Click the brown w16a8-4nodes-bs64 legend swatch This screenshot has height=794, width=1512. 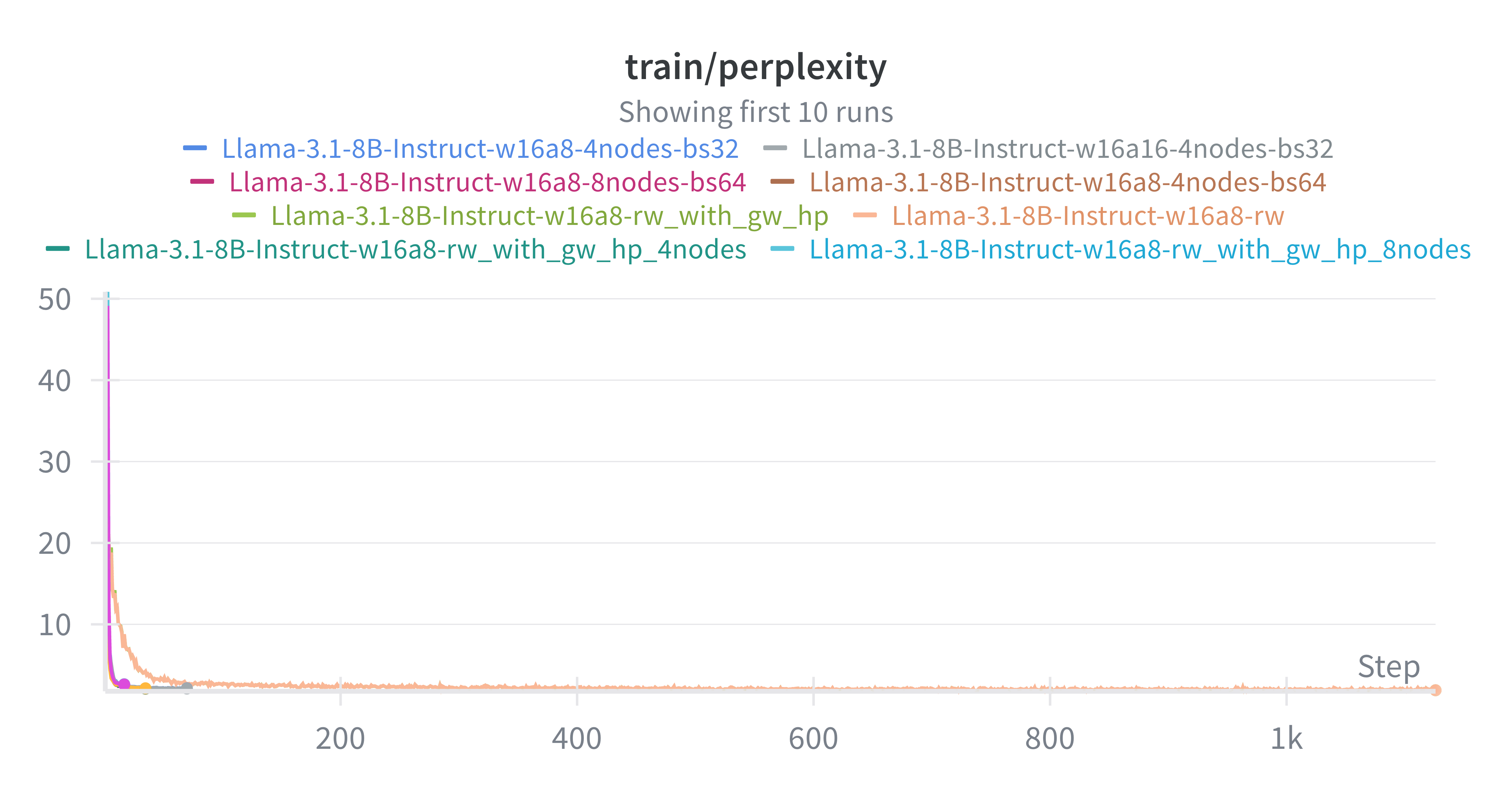(x=782, y=182)
